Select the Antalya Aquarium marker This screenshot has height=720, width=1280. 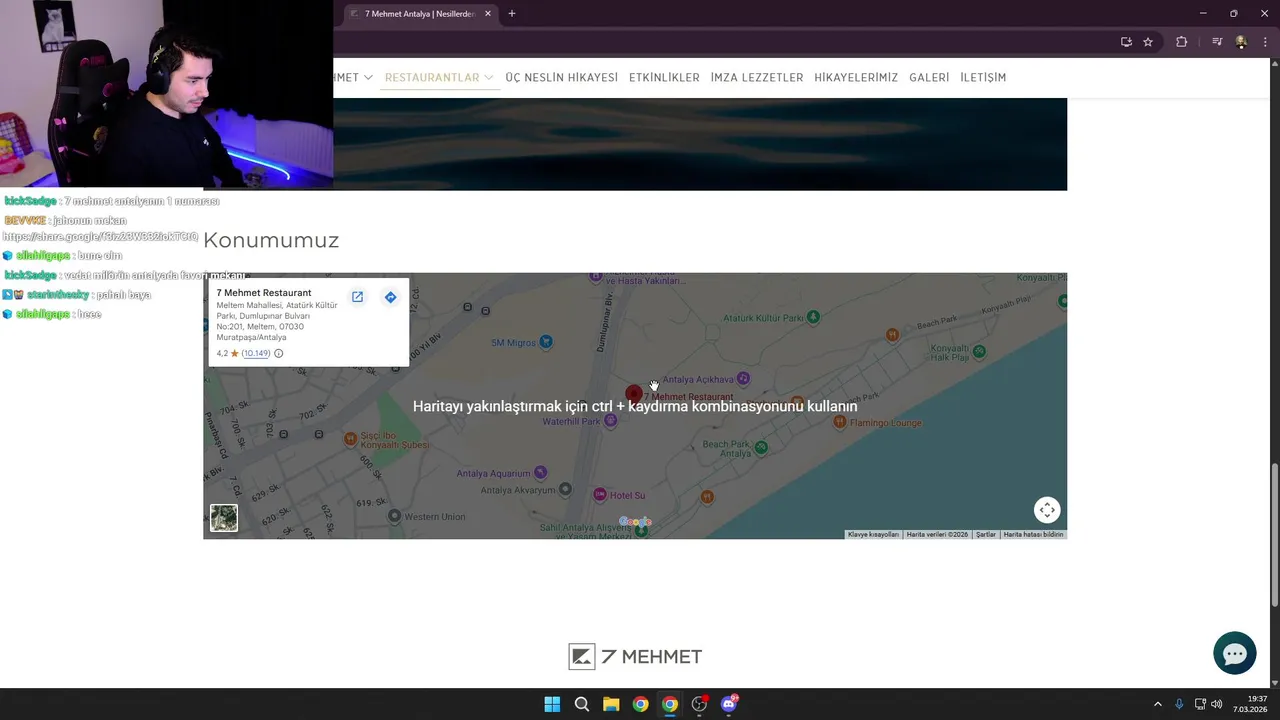click(541, 472)
